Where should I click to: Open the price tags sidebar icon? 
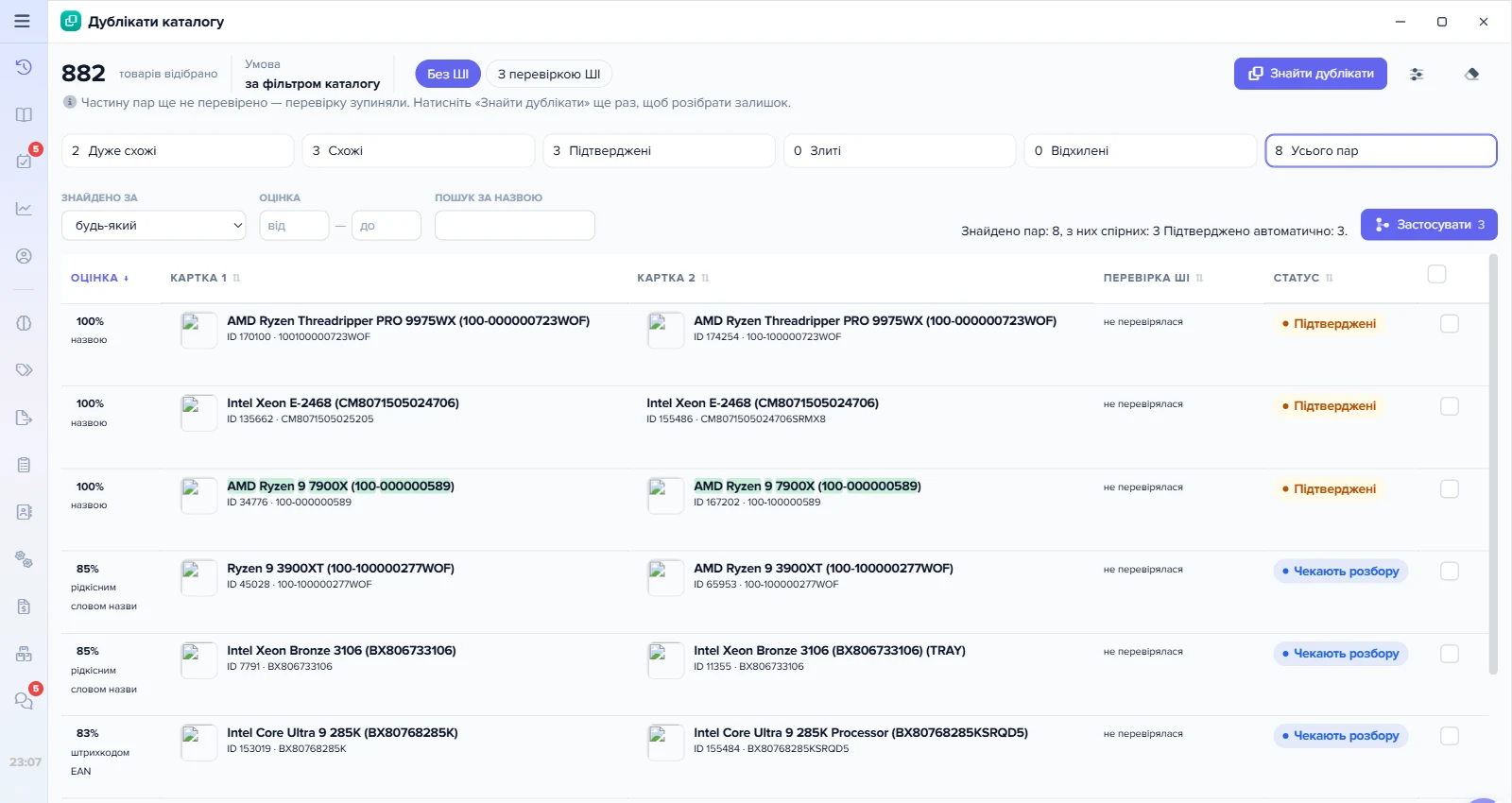point(24,369)
